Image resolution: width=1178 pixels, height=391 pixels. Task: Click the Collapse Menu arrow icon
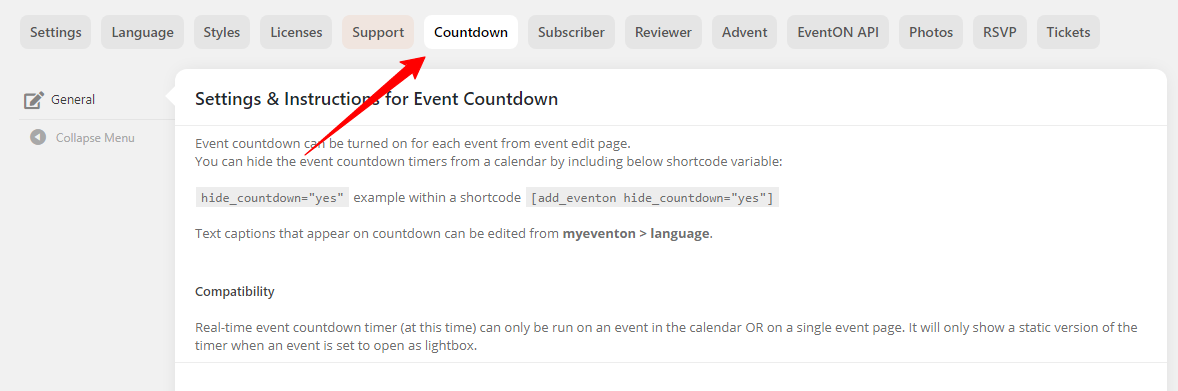point(38,138)
